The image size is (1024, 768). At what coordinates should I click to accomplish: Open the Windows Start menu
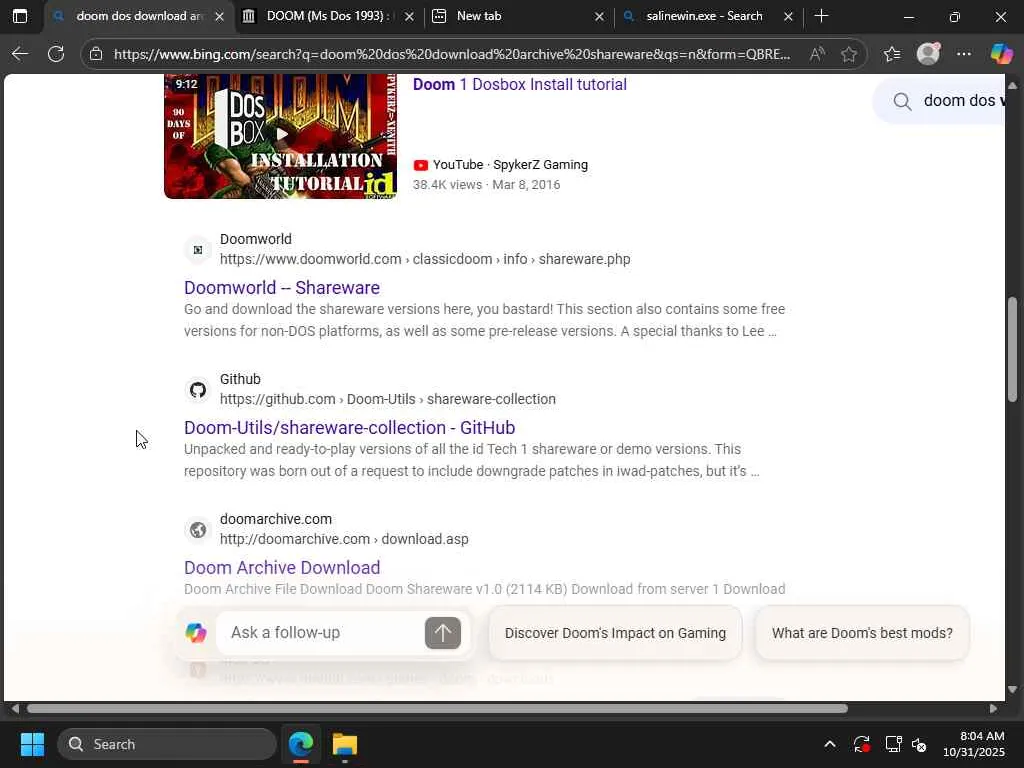coord(32,744)
